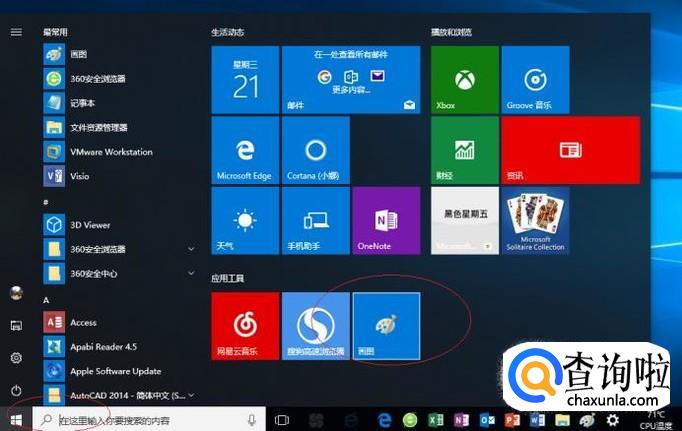Open the Settings gear on the taskbar
The width and height of the screenshot is (682, 431).
612,420
